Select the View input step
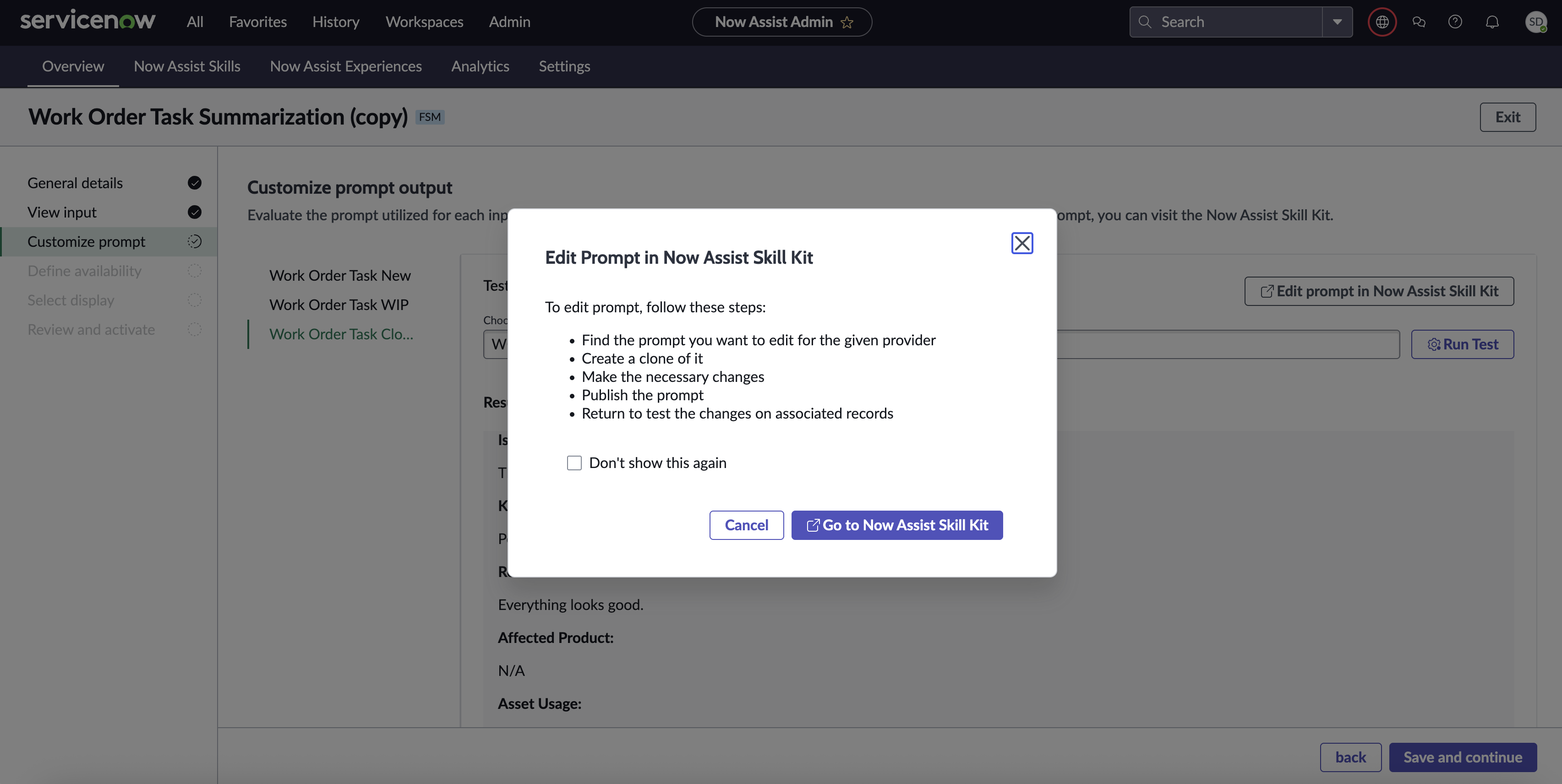This screenshot has width=1562, height=784. pos(109,212)
